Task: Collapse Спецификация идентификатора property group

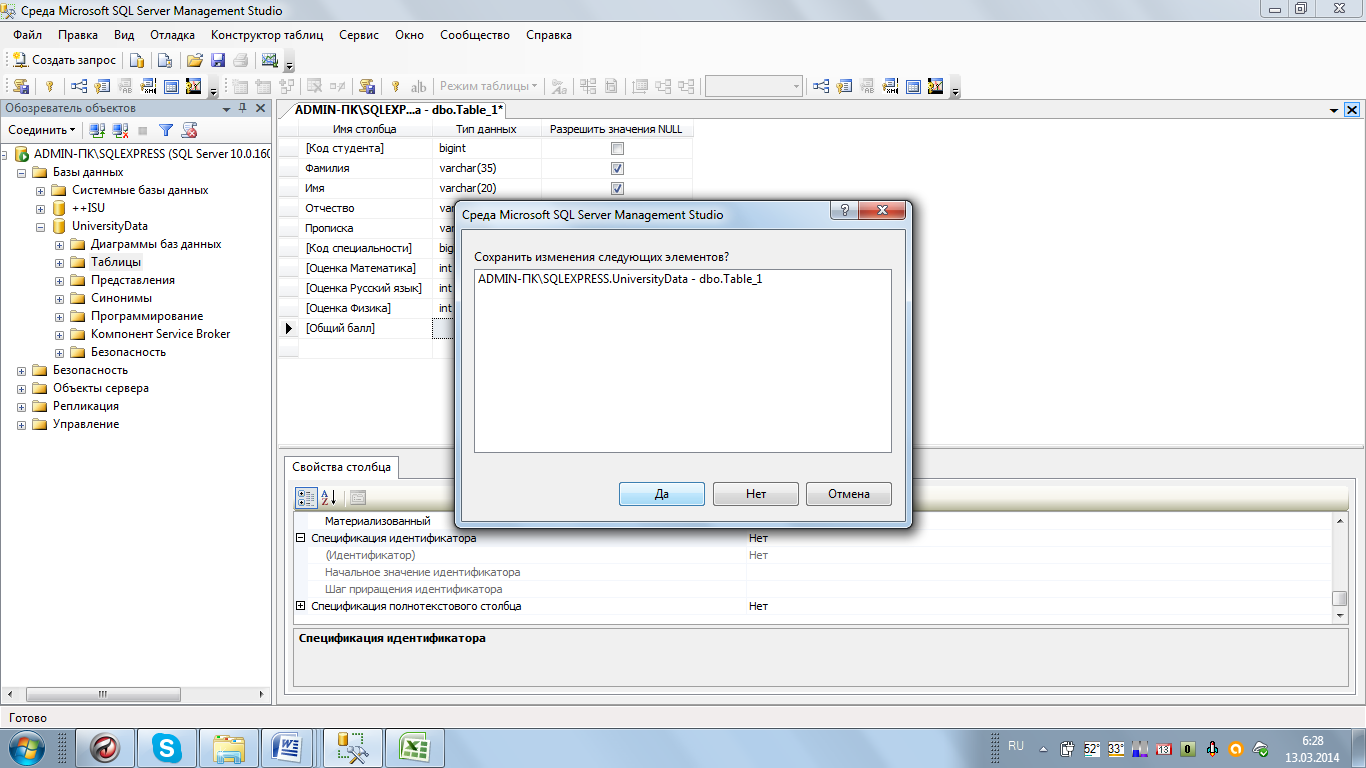Action: pyautogui.click(x=300, y=538)
